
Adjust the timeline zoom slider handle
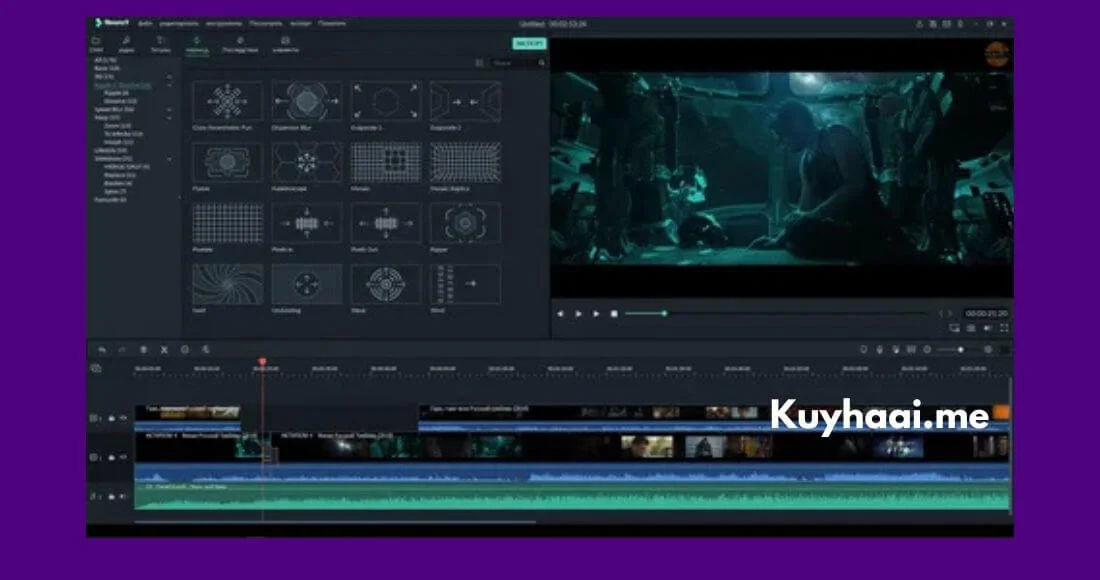click(x=960, y=349)
